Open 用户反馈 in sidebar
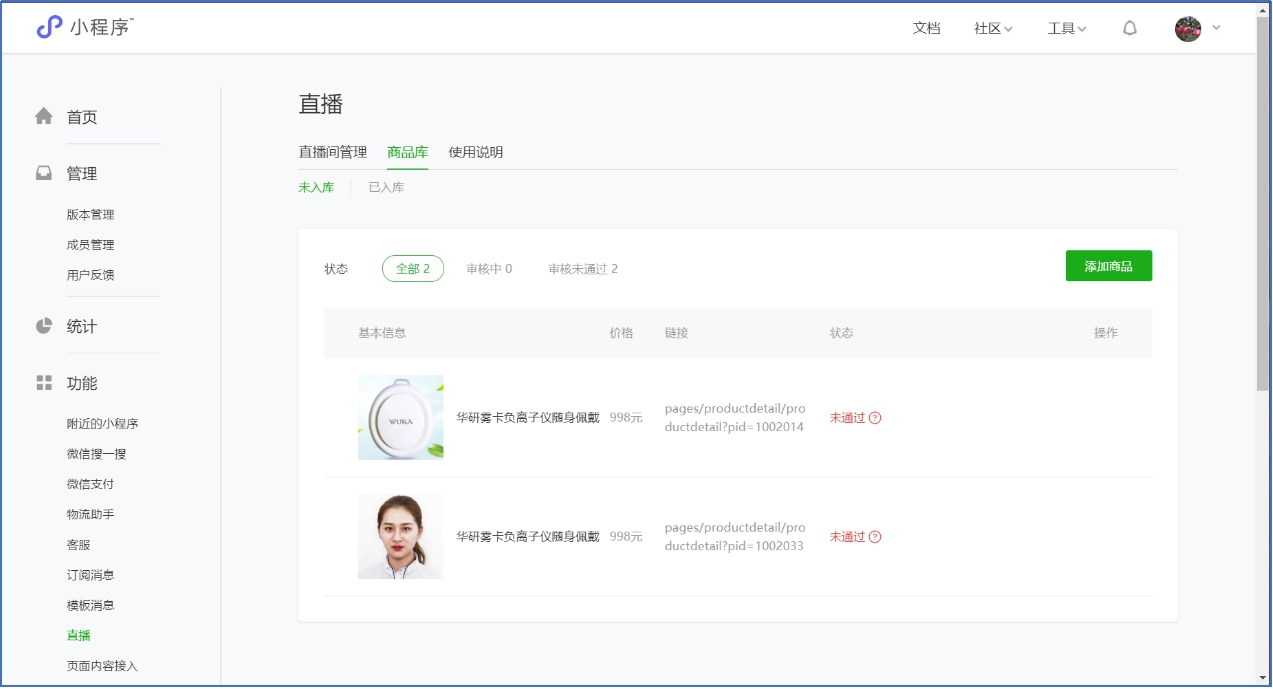 (91, 275)
